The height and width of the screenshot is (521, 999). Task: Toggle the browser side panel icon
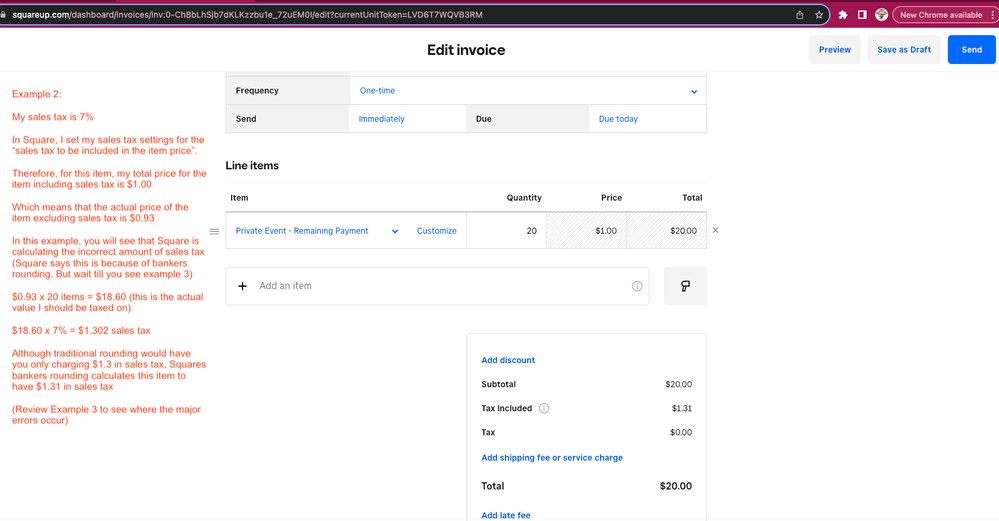coord(862,15)
